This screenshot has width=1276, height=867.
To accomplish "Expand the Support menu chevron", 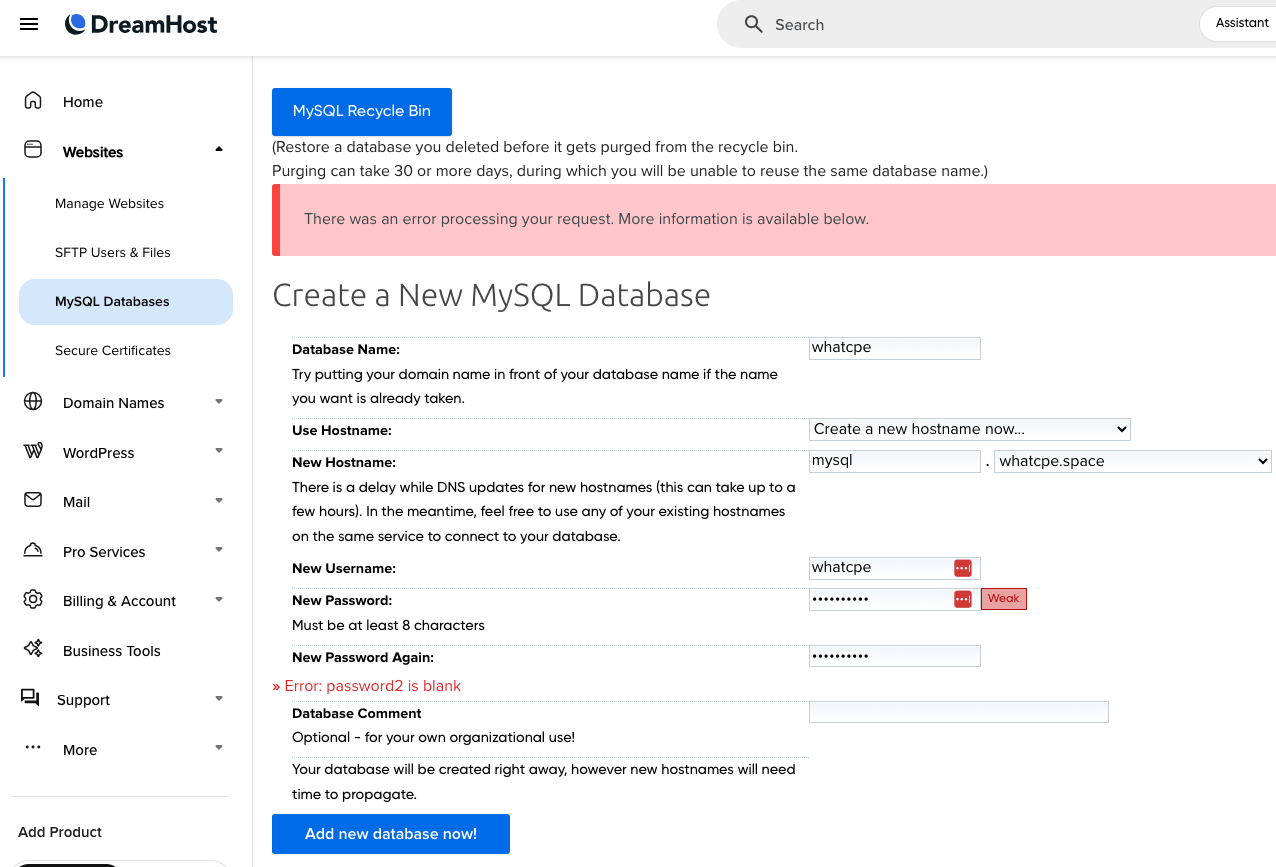I will (x=219, y=699).
